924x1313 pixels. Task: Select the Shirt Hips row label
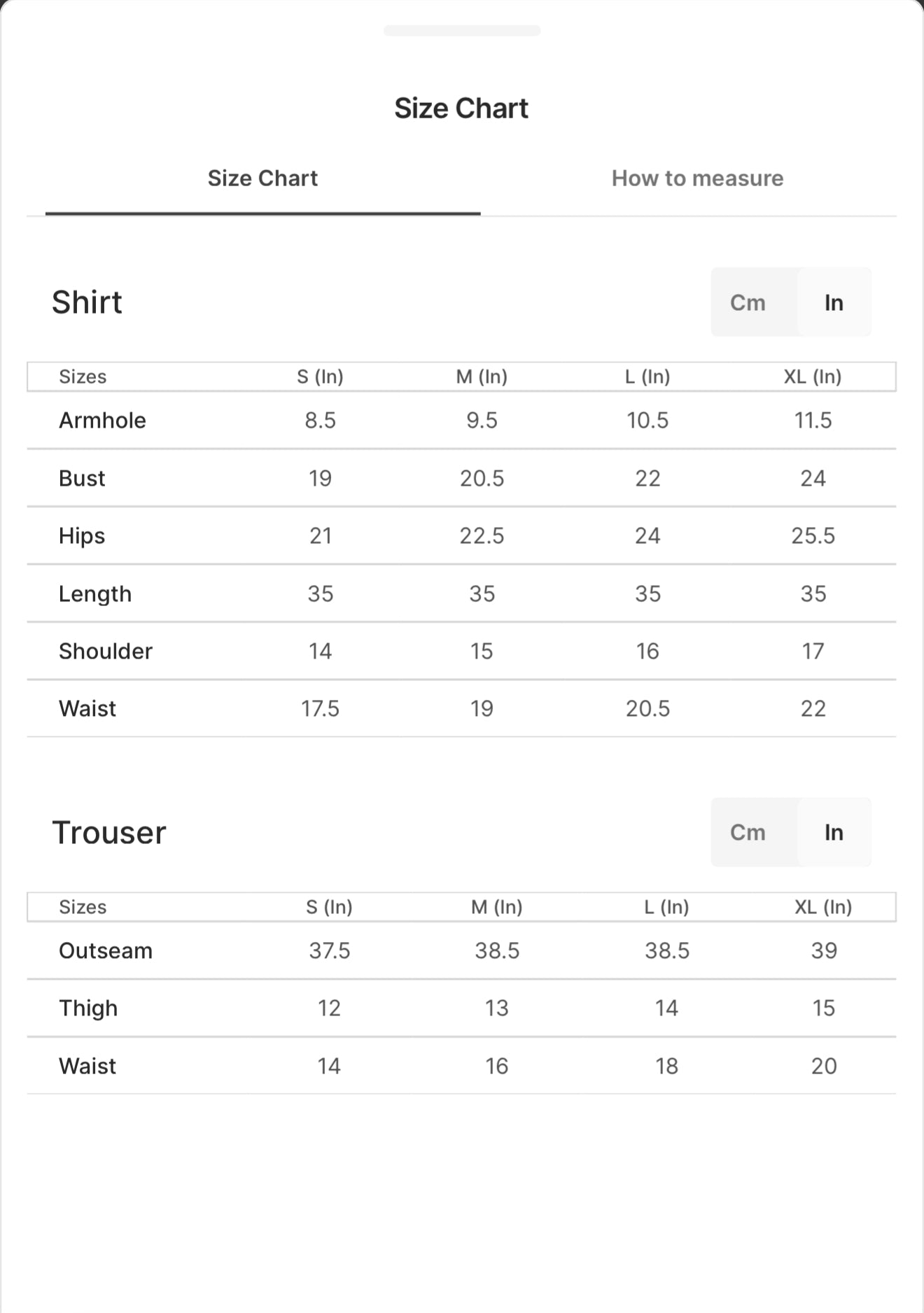(x=82, y=536)
